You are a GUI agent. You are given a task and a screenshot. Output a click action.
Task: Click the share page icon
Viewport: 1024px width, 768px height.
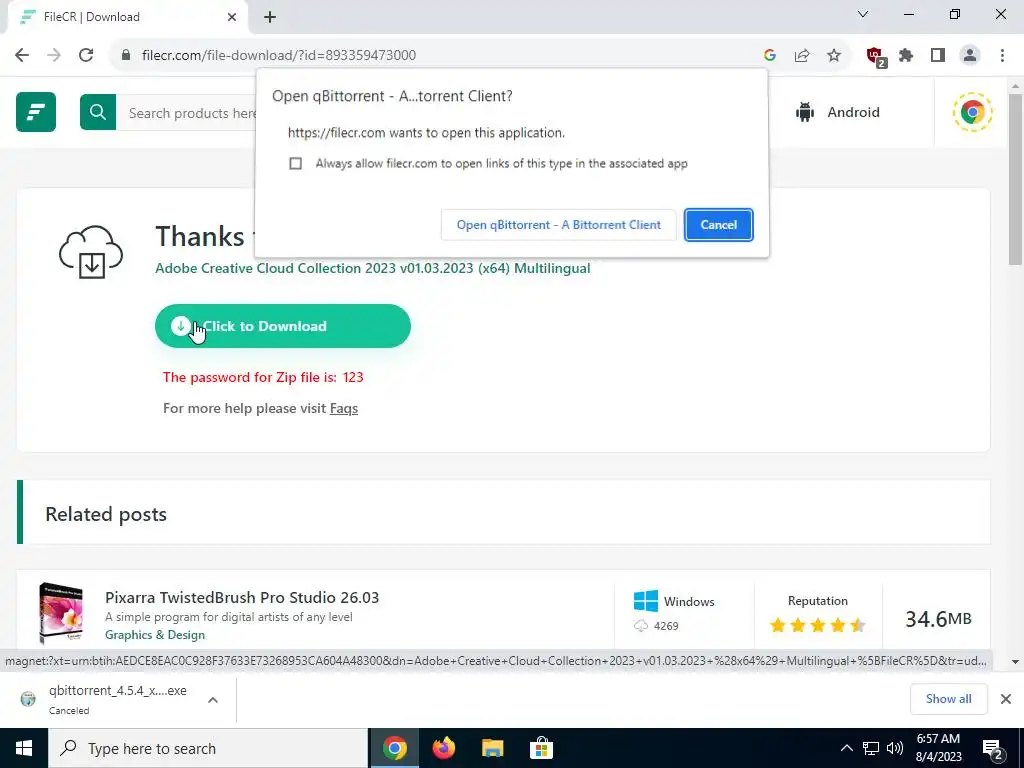(802, 55)
